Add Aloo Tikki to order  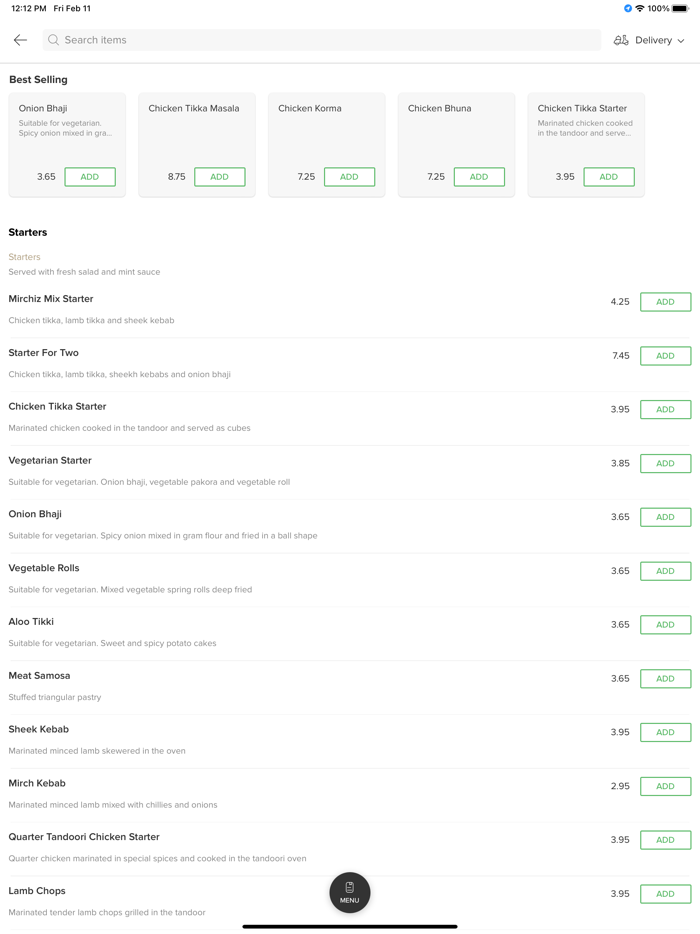665,625
